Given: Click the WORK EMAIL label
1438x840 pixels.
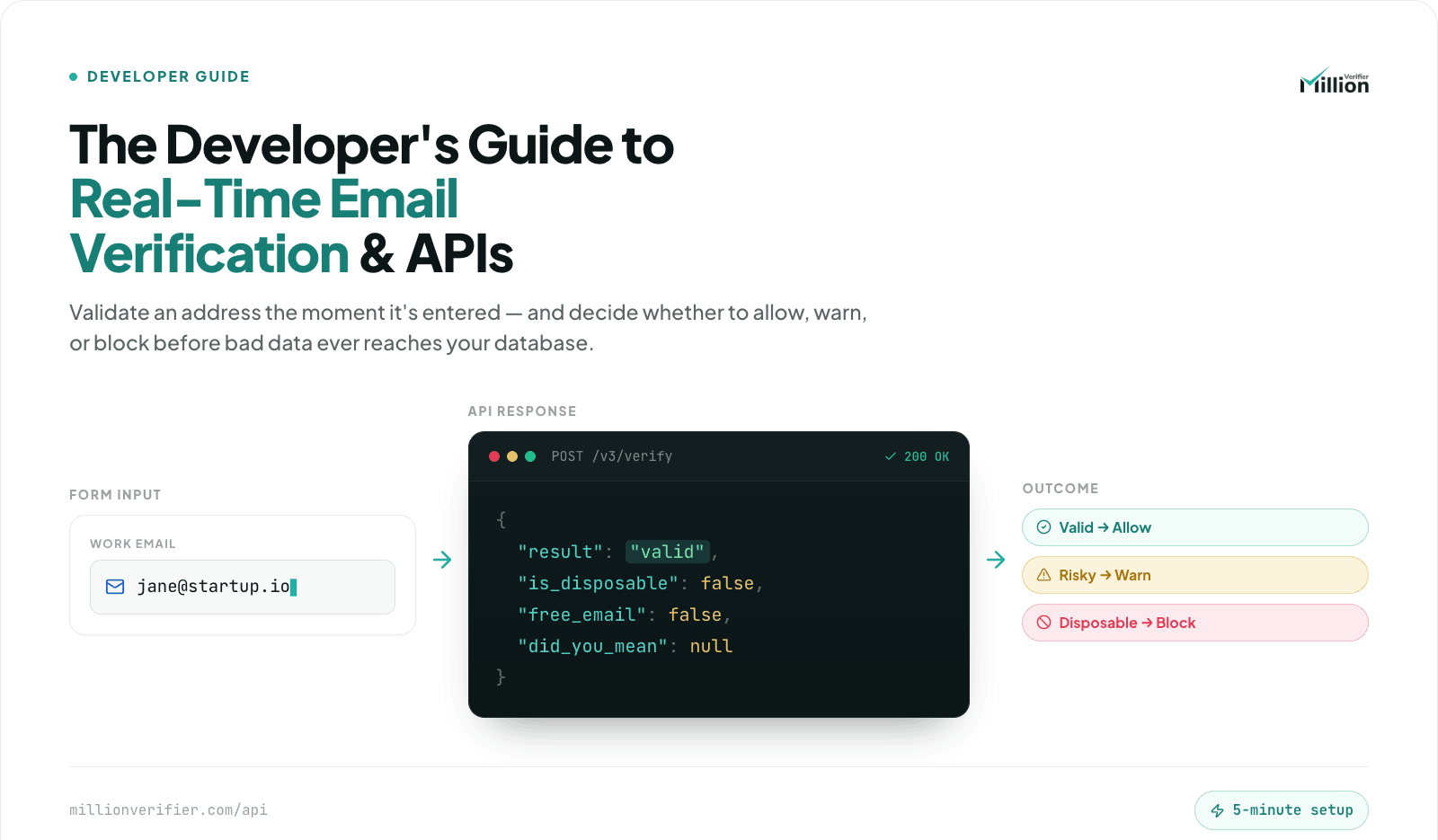Looking at the screenshot, I should pyautogui.click(x=133, y=544).
